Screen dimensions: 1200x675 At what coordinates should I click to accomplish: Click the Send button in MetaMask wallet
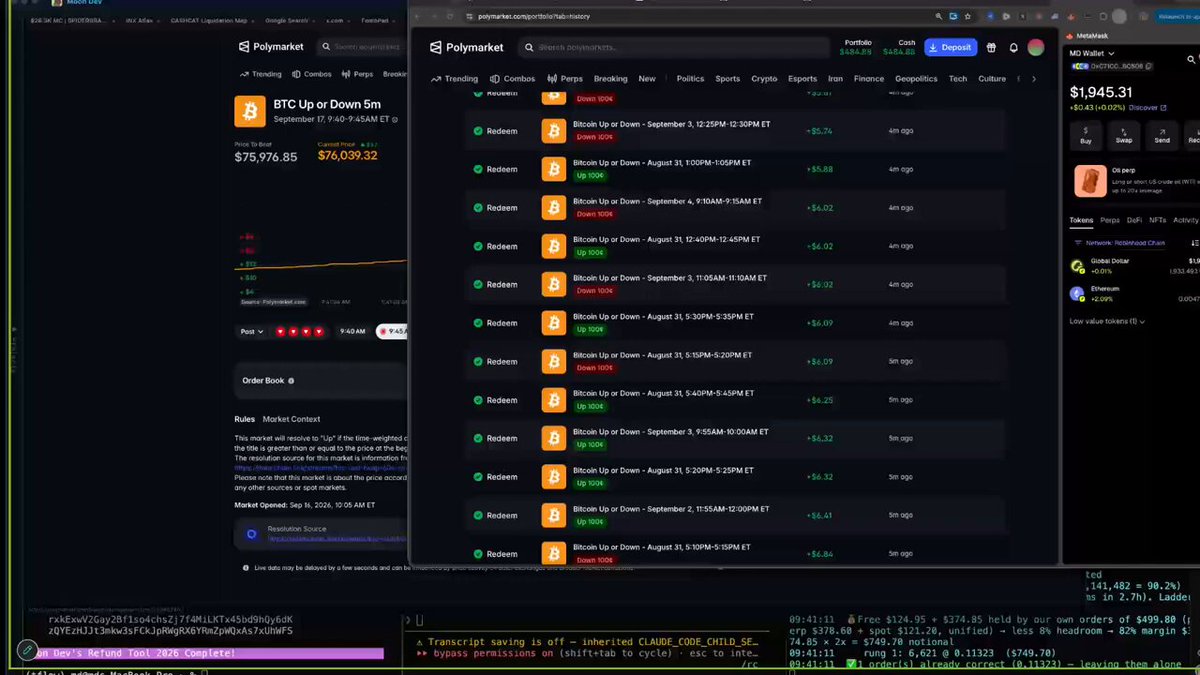tap(1162, 135)
